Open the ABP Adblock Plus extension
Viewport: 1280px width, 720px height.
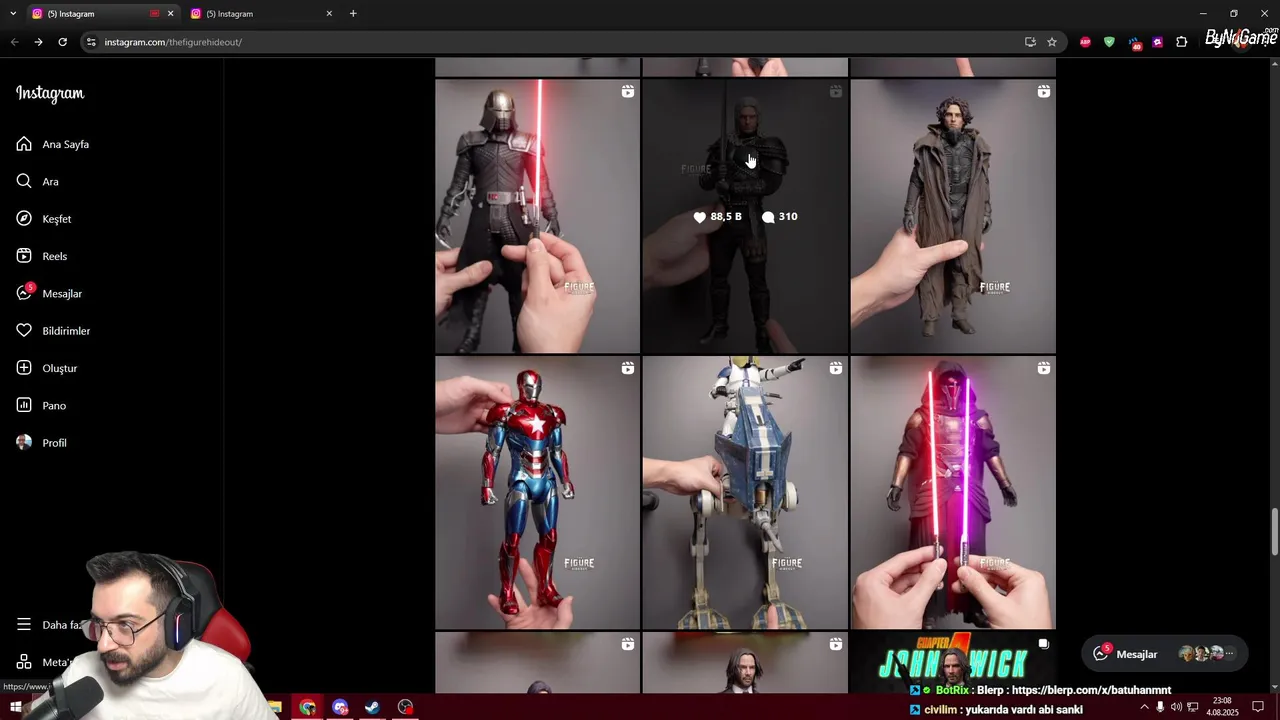pos(1085,42)
